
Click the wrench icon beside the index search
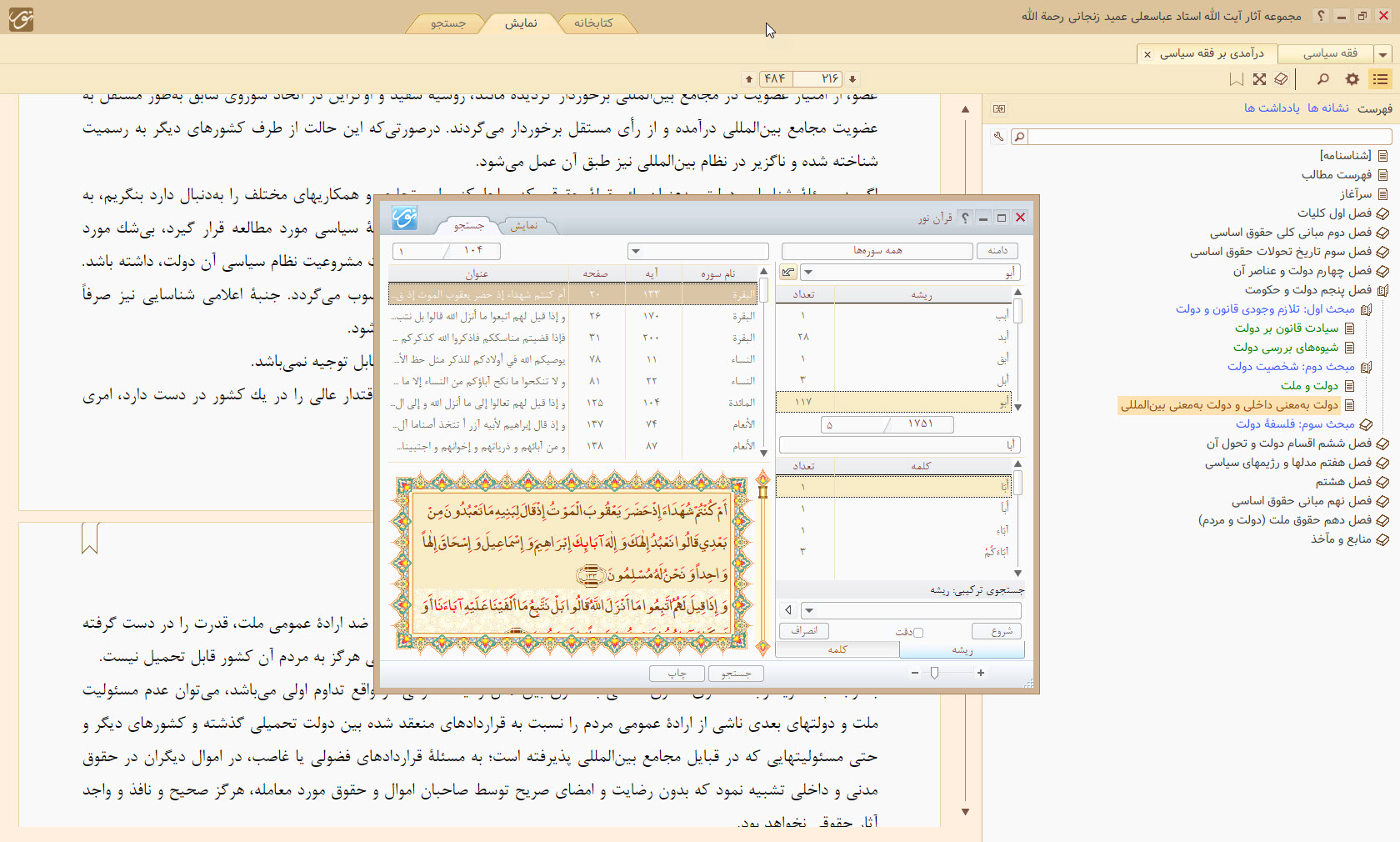point(998,137)
